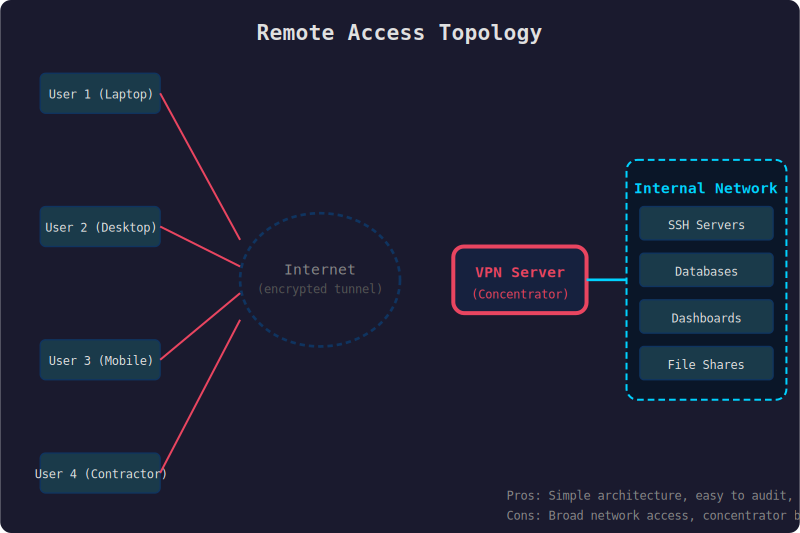This screenshot has height=533, width=800.
Task: Click the cyan link from VPN Server
Action: (607, 280)
